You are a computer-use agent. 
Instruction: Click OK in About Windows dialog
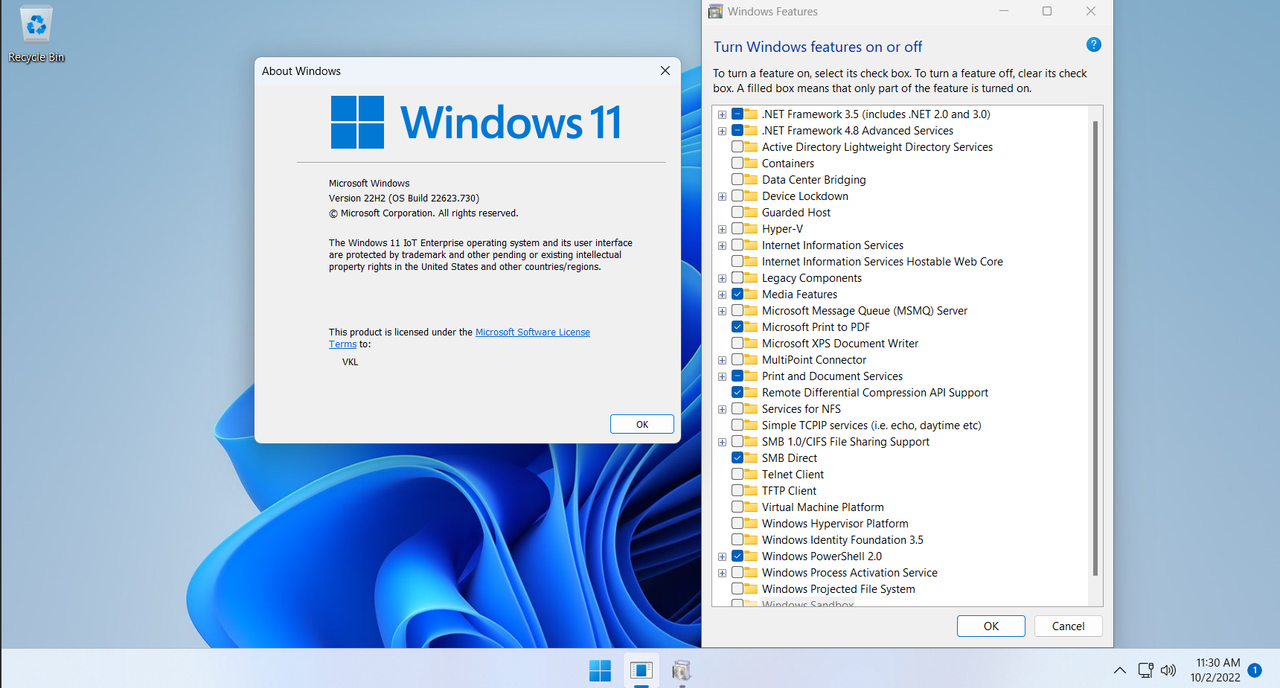(x=642, y=424)
